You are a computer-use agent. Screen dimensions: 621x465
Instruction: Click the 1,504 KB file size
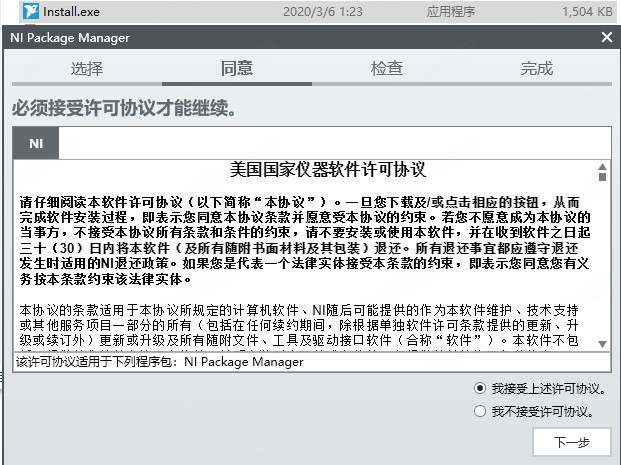[x=588, y=11]
